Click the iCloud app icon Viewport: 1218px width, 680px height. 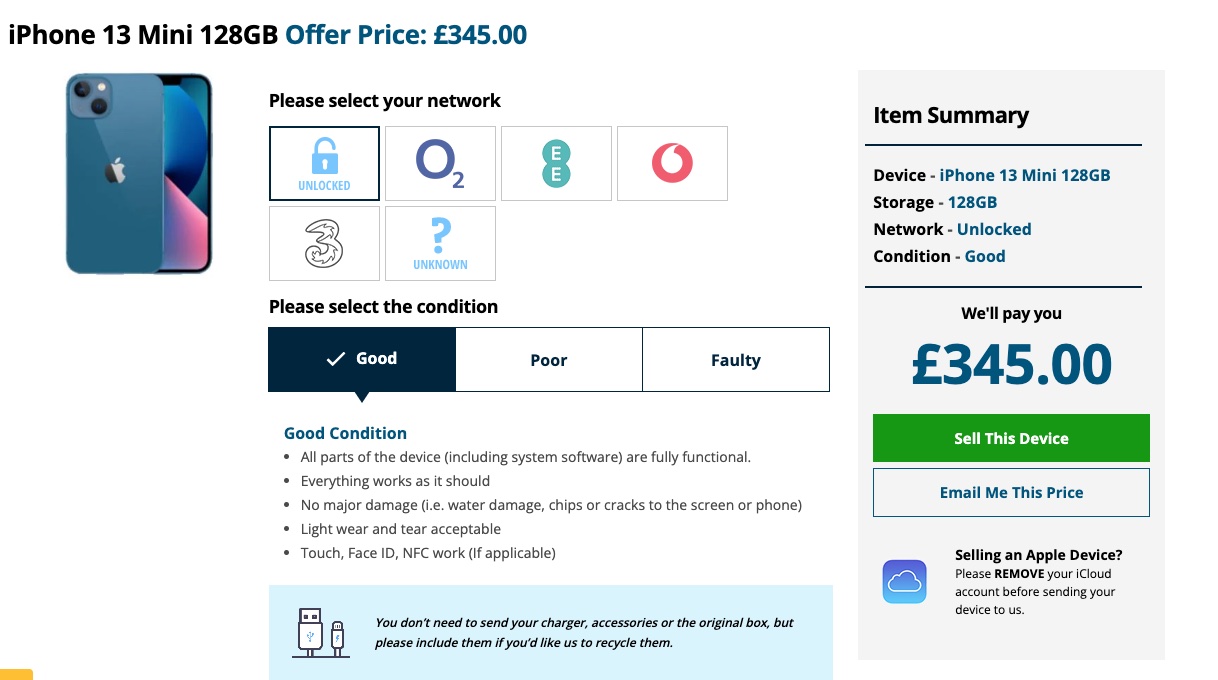(904, 581)
